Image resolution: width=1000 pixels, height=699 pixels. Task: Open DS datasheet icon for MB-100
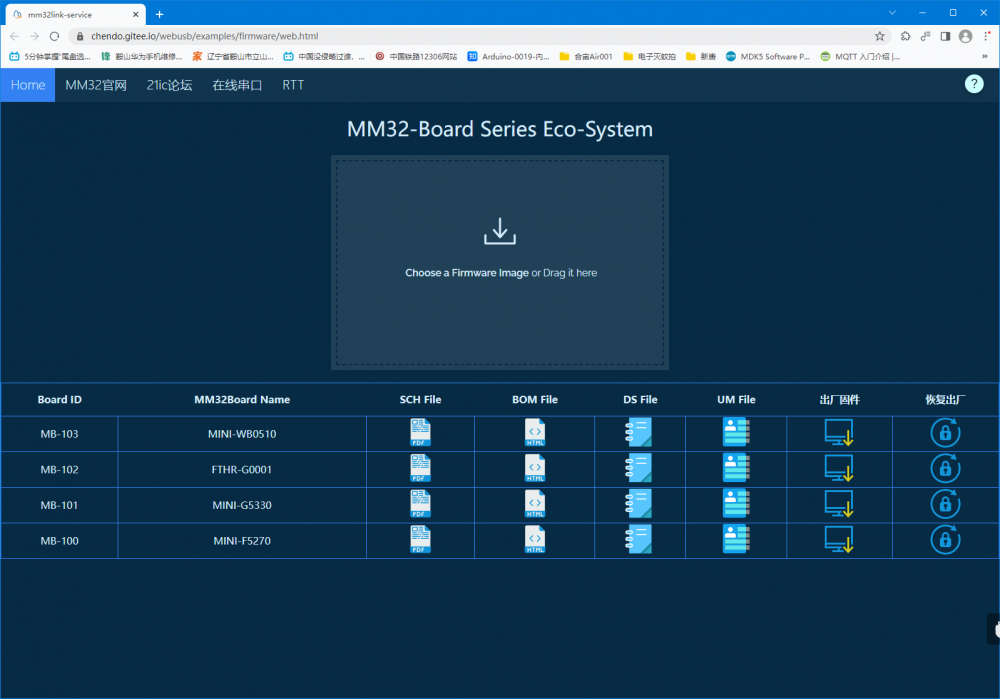point(638,540)
